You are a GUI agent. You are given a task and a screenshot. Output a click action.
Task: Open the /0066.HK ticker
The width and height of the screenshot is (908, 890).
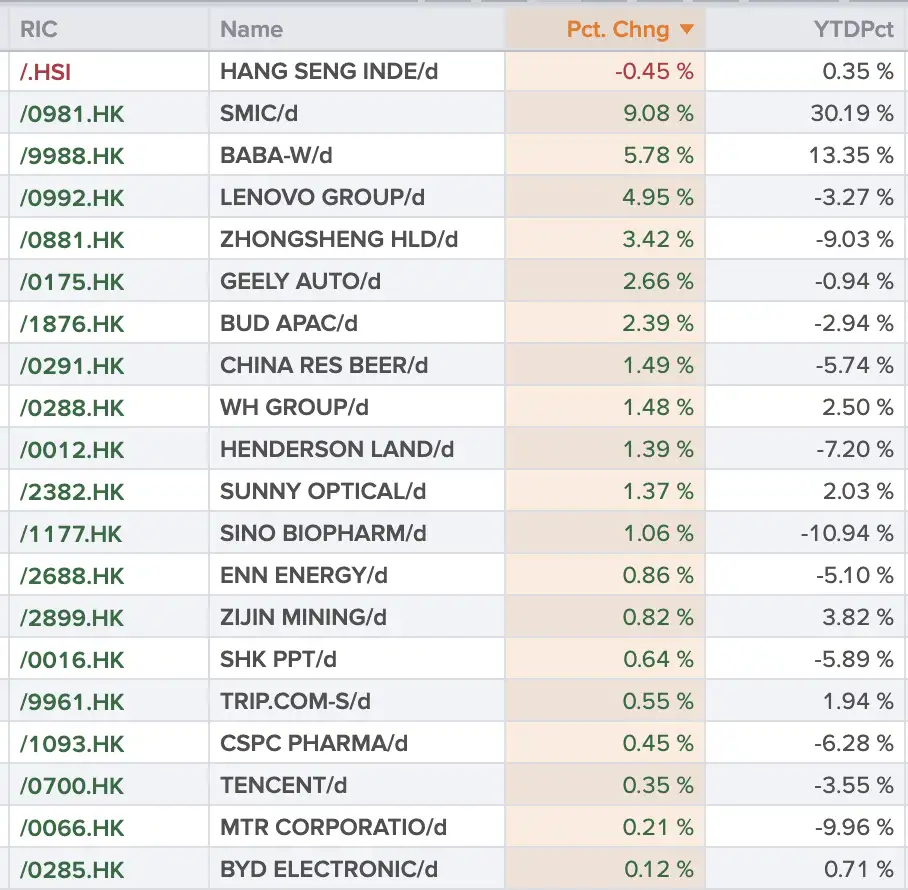point(72,828)
